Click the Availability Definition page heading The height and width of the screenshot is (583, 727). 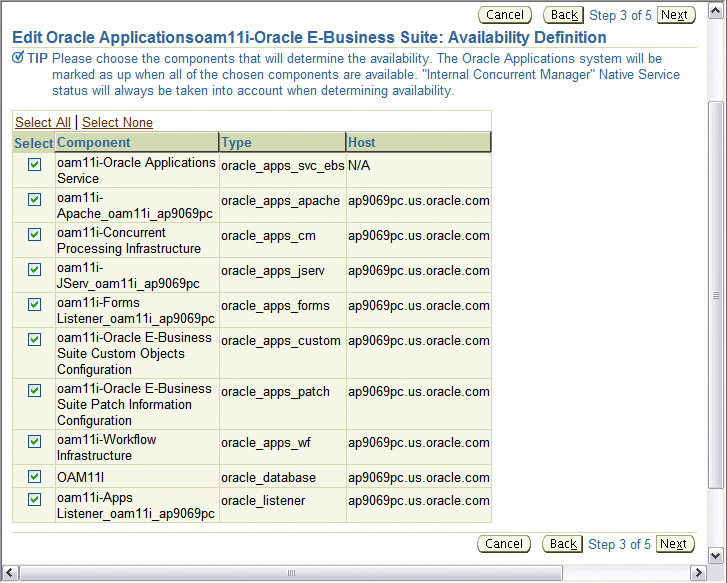pos(309,38)
